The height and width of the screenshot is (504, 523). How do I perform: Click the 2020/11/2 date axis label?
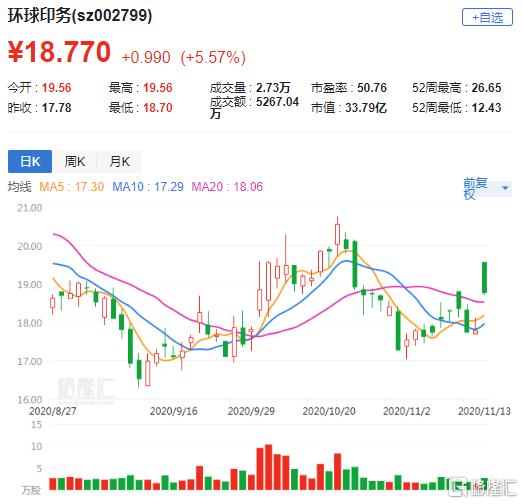click(x=407, y=411)
